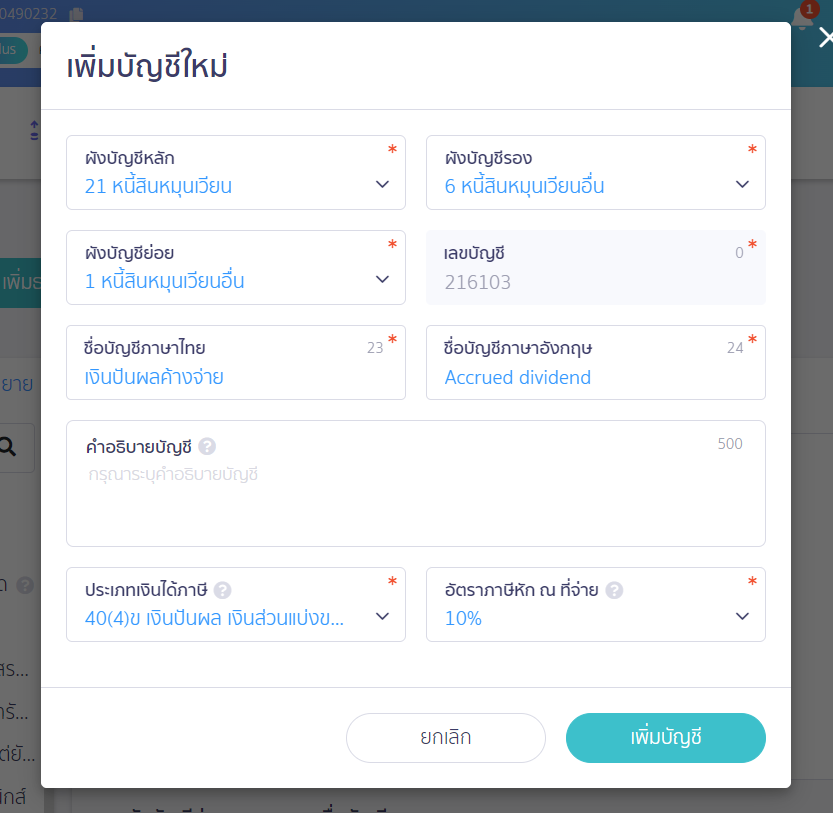Expand the ผังบัญชีย่อย dropdown arrow
This screenshot has height=813, width=833.
pos(382,280)
